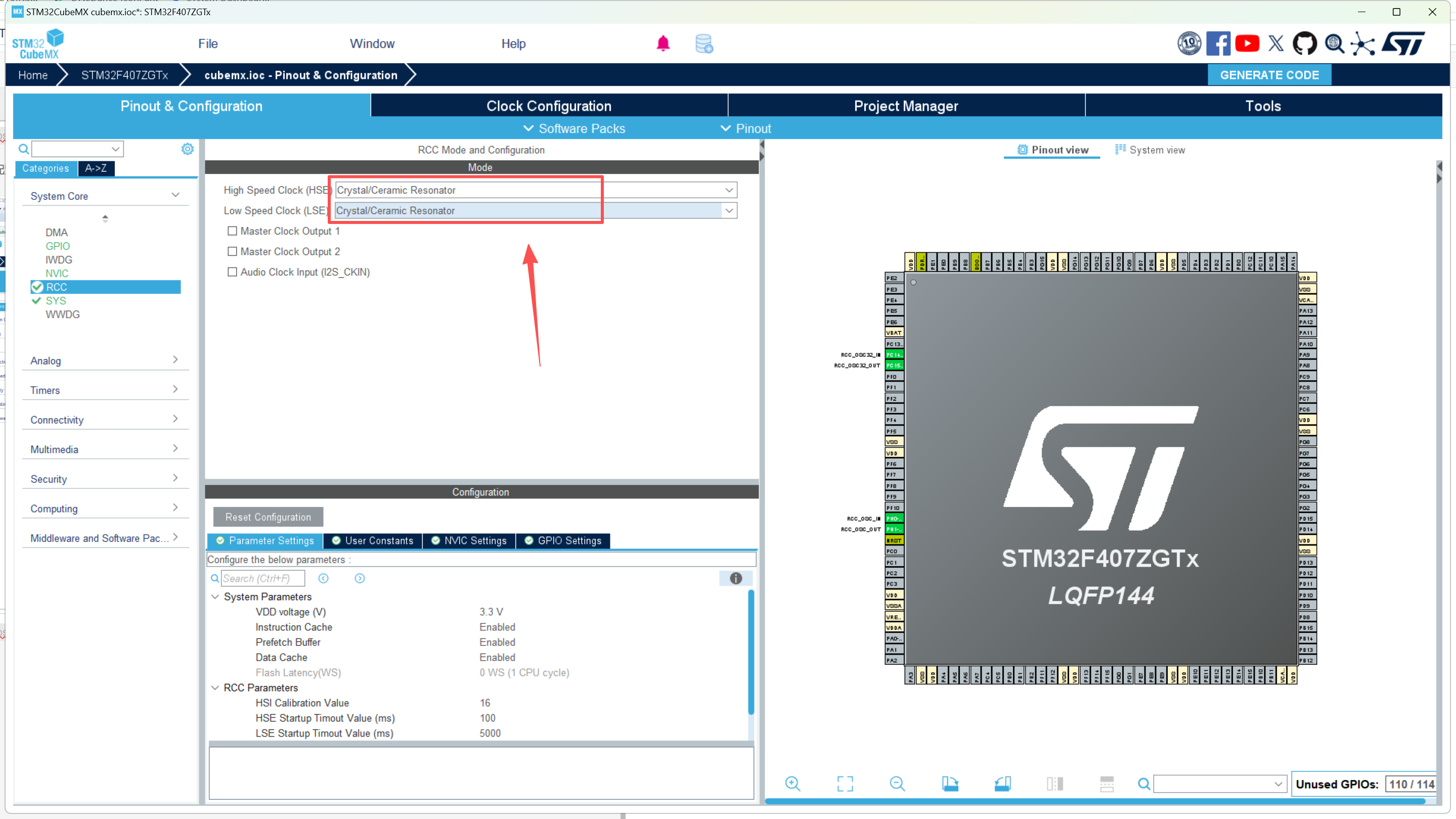
Task: Open the STM32CubeMX GitHub page icon
Action: point(1306,43)
